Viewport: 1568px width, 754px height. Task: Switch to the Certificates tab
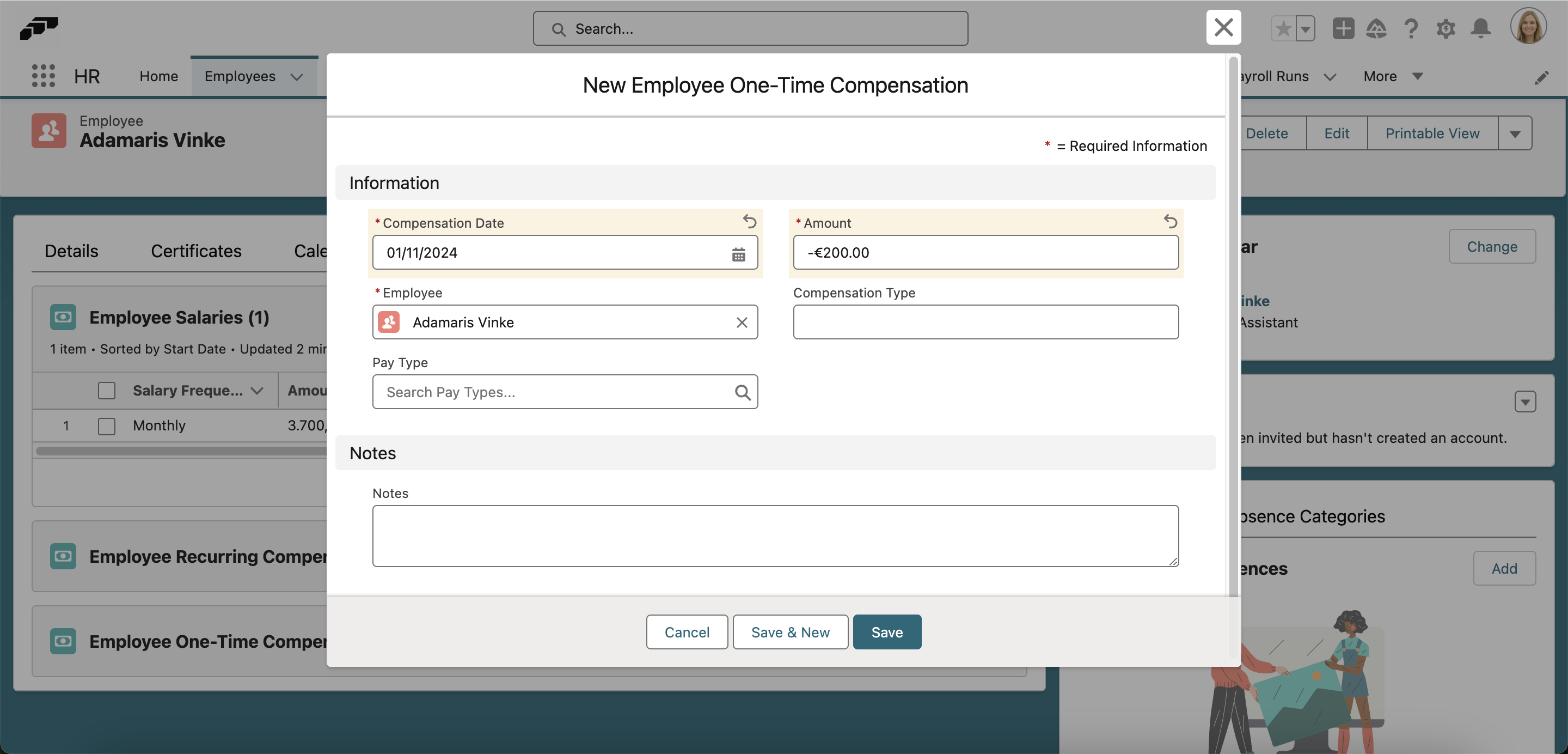coord(195,251)
